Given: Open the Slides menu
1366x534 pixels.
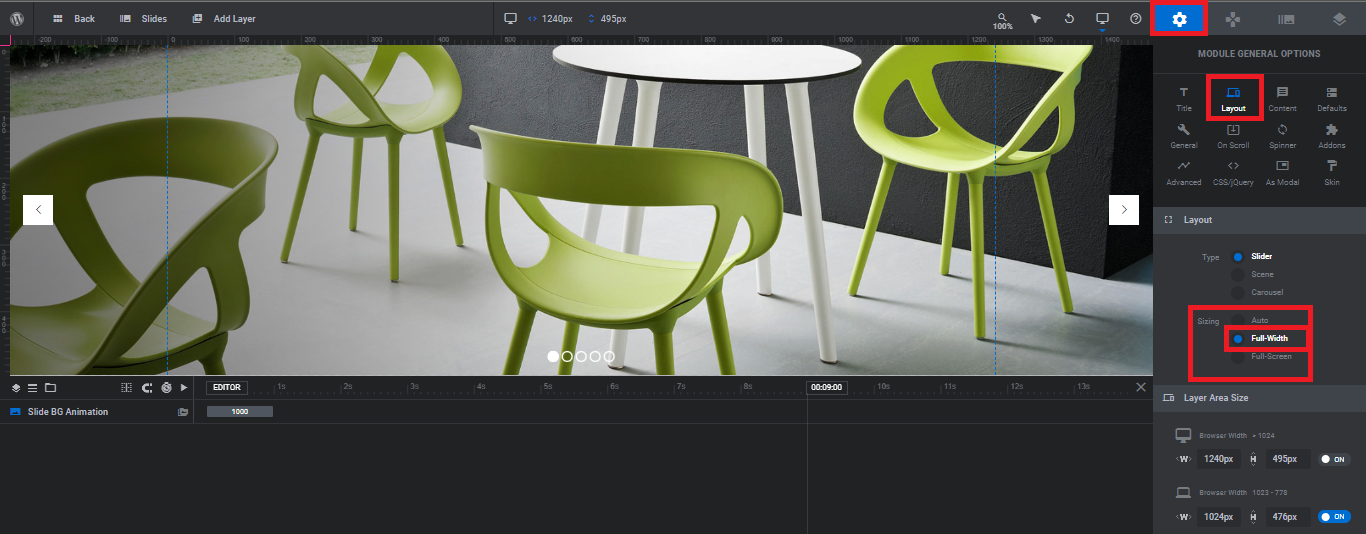Looking at the screenshot, I should 144,19.
